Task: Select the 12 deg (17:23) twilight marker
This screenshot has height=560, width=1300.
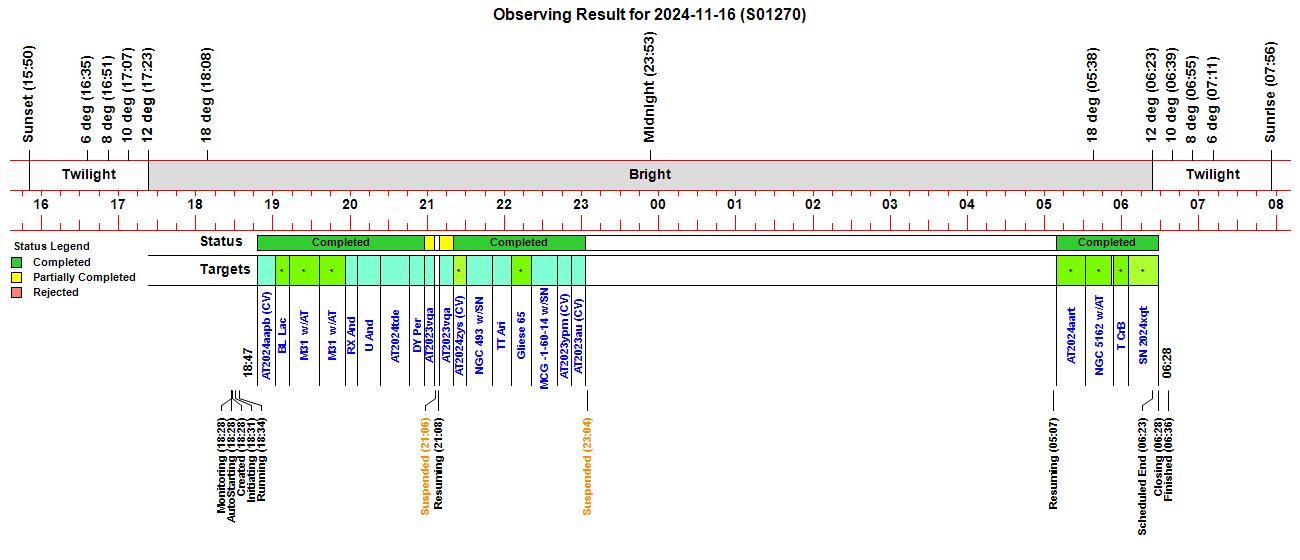Action: (x=148, y=96)
